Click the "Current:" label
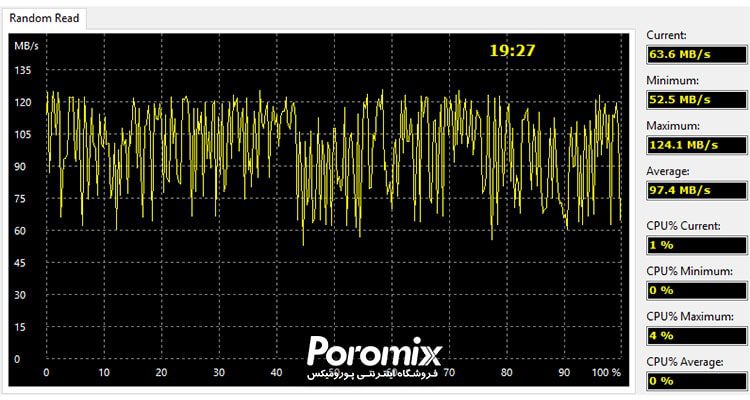The height and width of the screenshot is (400, 750). point(666,35)
